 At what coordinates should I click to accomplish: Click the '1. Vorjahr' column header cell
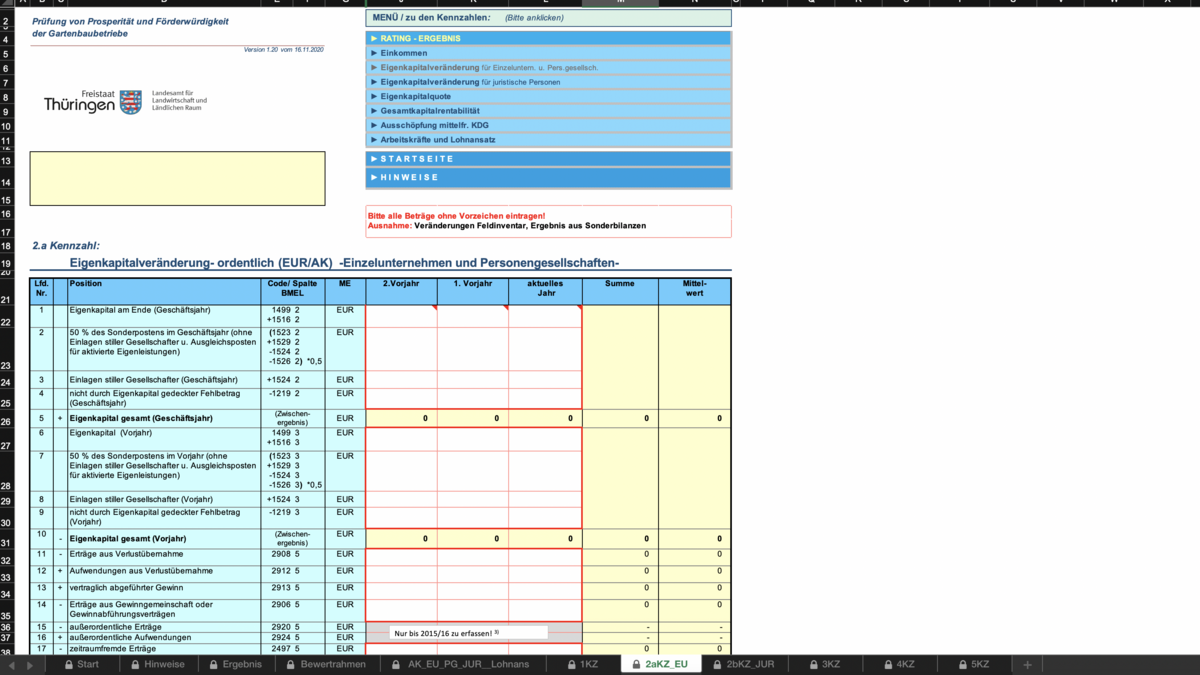pos(473,291)
